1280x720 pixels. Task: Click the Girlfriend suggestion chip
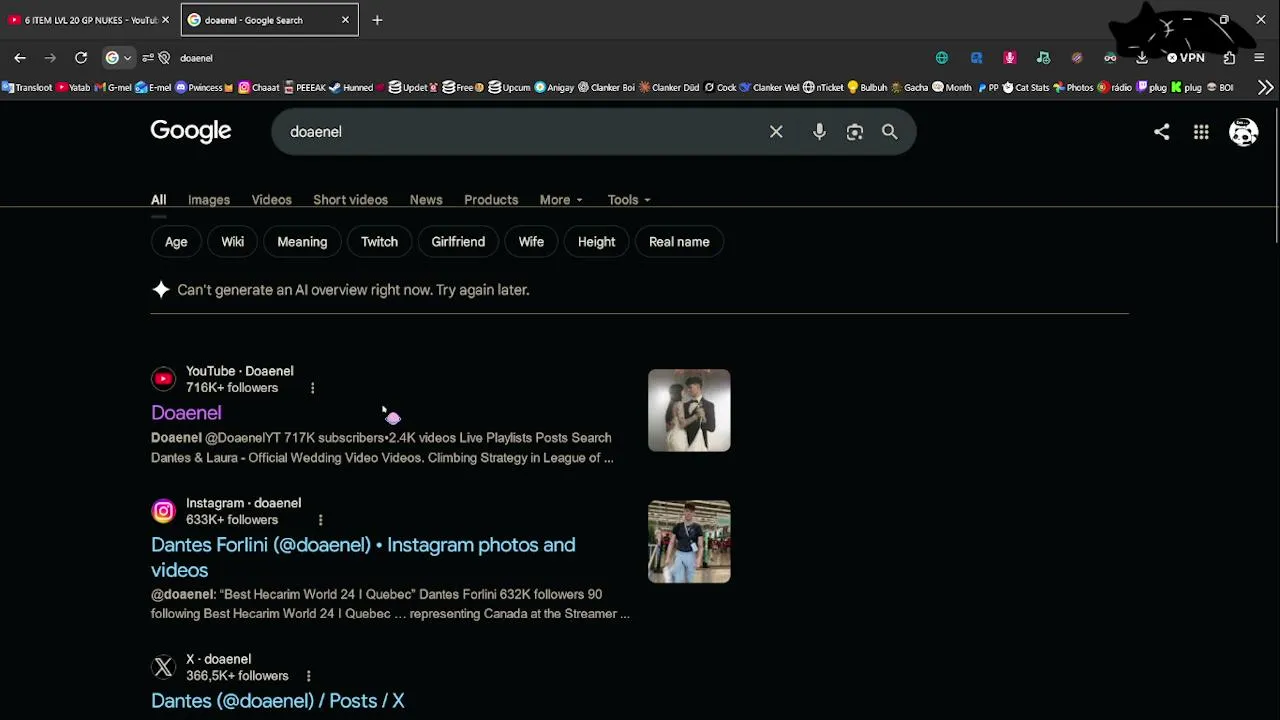click(458, 242)
